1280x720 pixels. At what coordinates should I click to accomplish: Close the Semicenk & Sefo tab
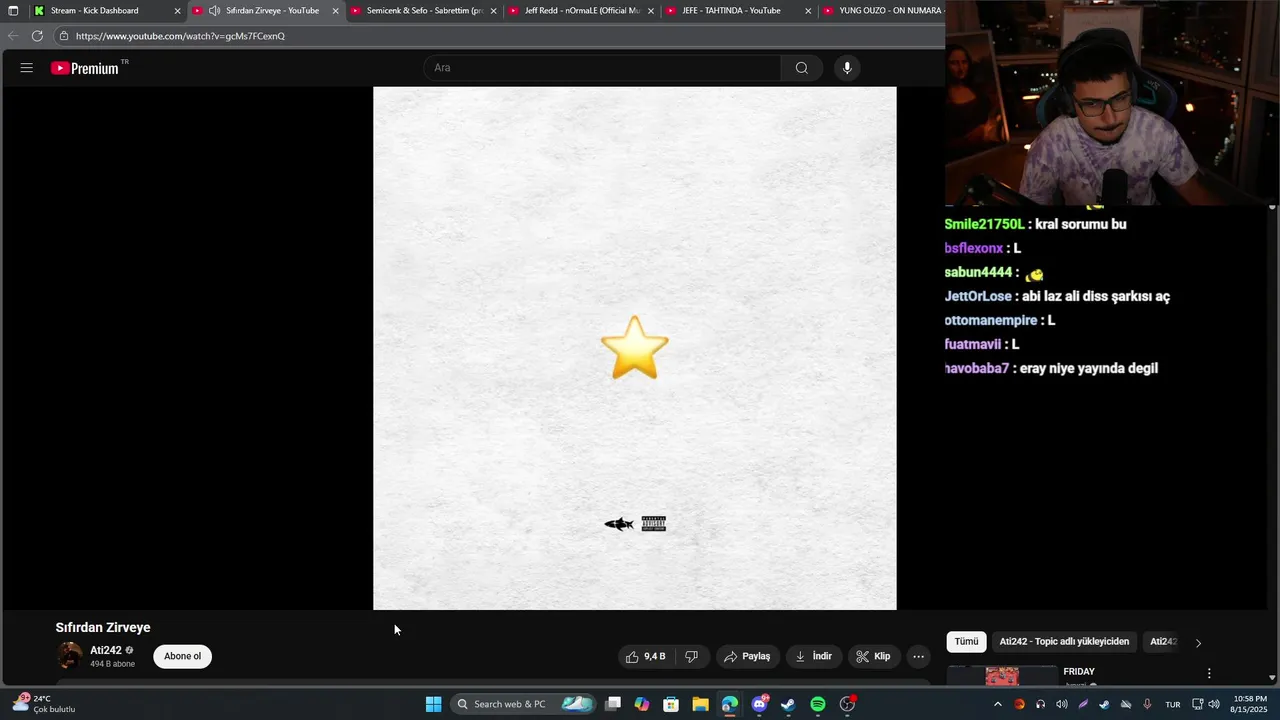click(493, 11)
